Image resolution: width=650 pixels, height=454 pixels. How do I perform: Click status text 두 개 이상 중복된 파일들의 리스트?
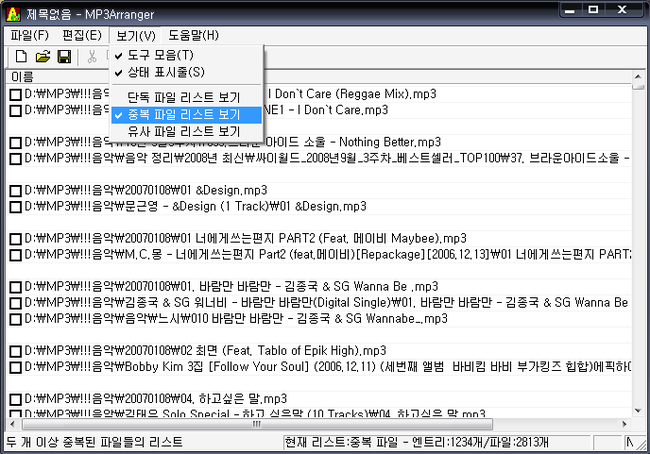pyautogui.click(x=95, y=442)
